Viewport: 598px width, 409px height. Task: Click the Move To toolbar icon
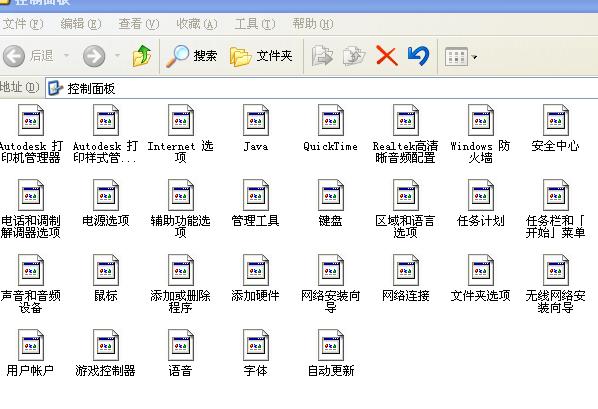coord(323,56)
